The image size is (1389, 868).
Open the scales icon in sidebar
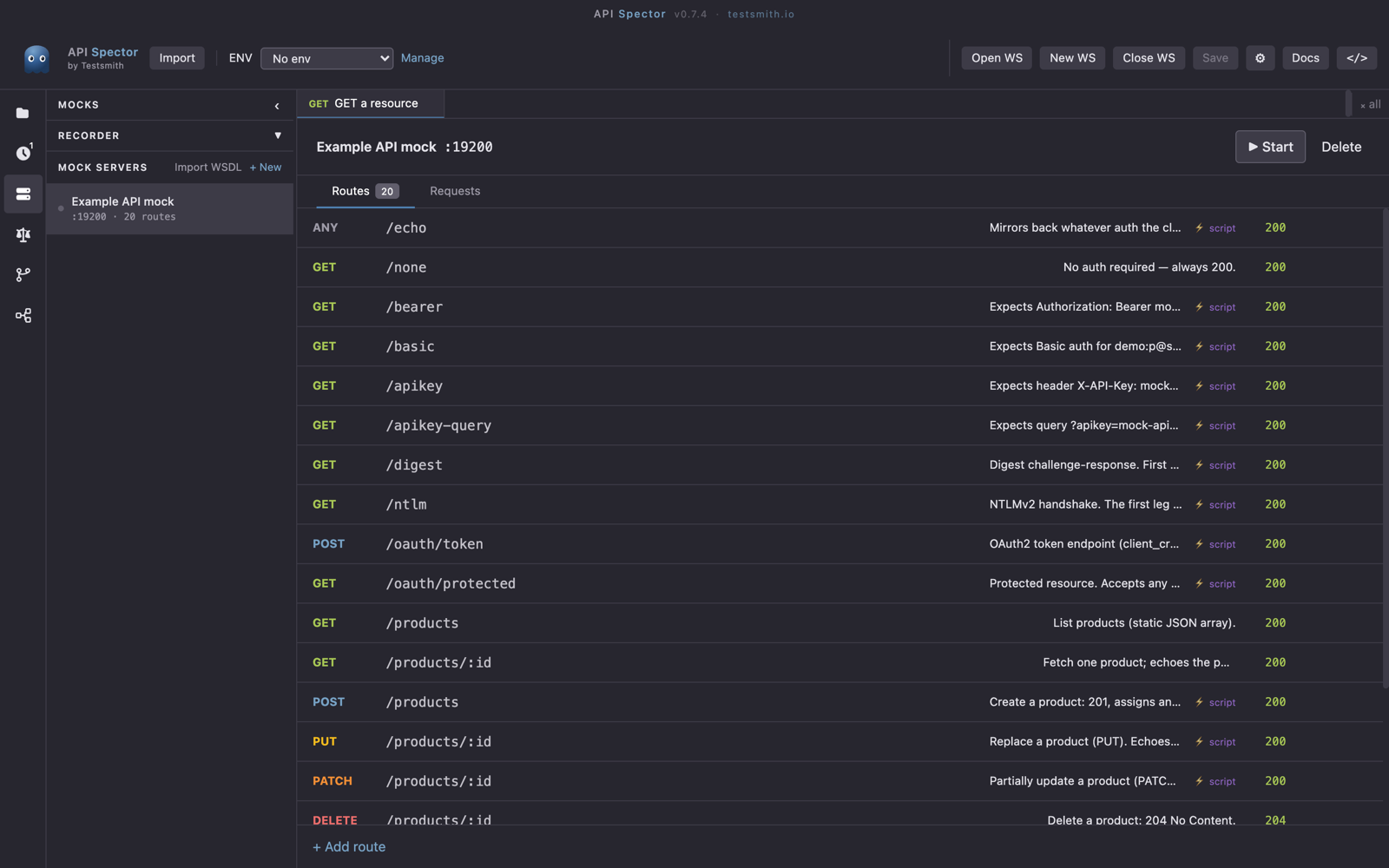(23, 234)
